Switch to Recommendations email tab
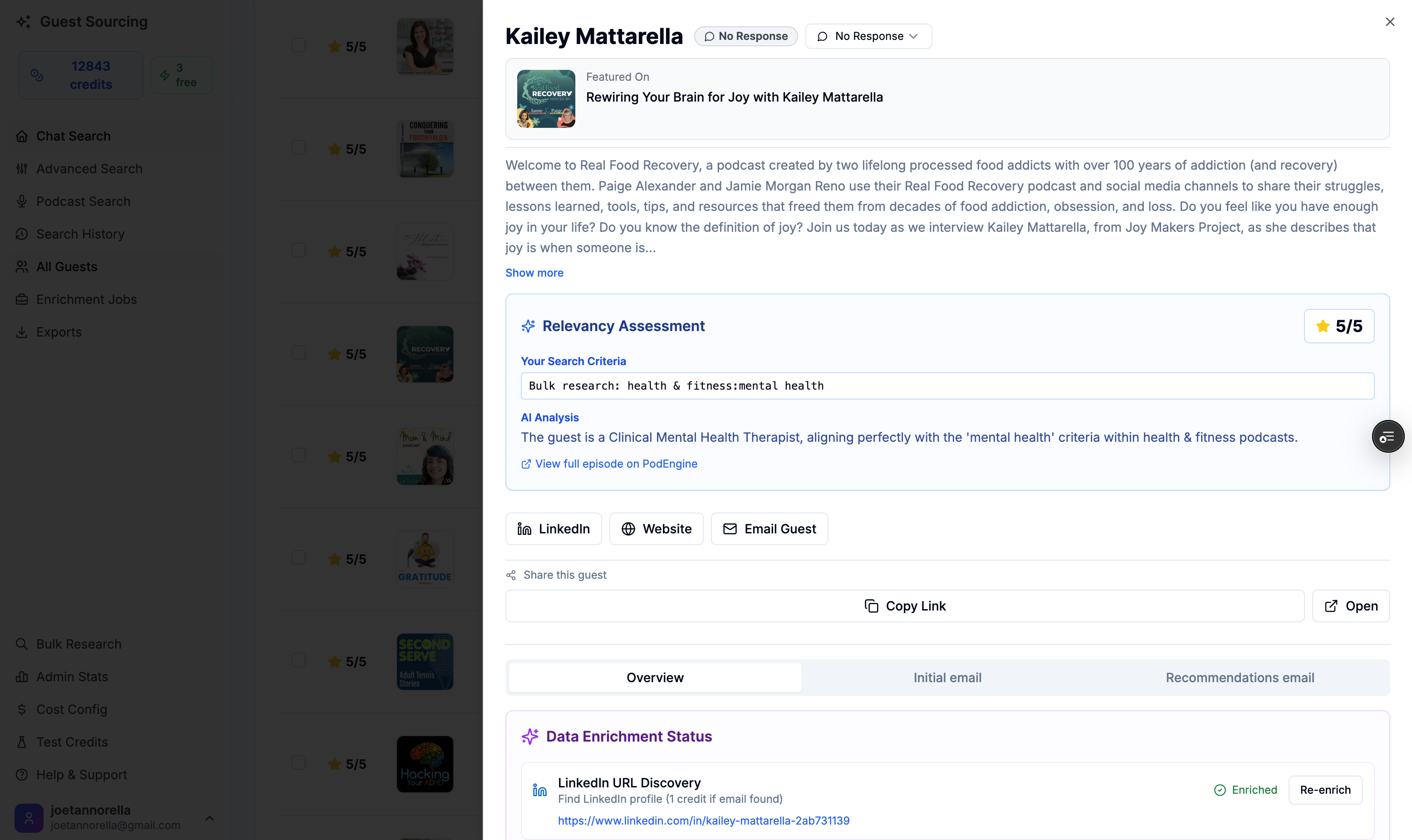This screenshot has height=840, width=1412. click(1239, 678)
